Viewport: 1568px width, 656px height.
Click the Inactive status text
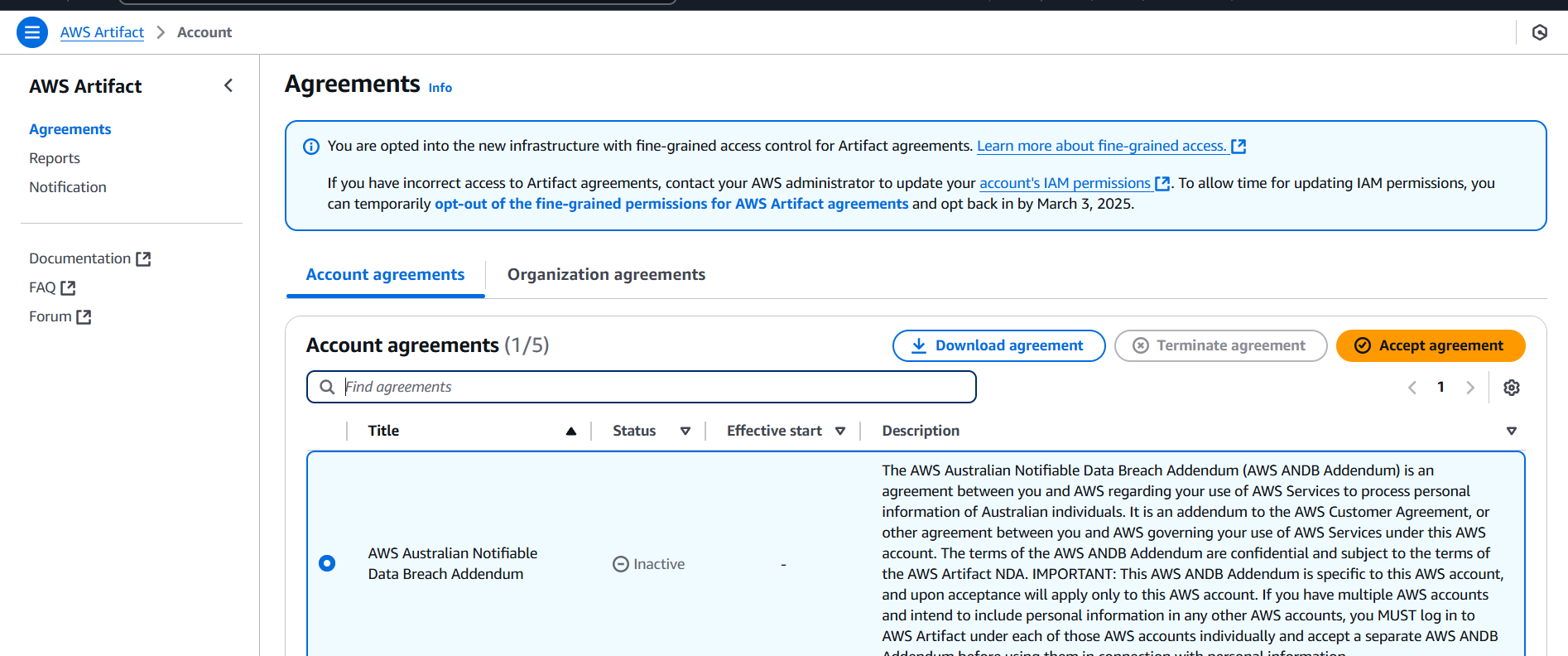(x=659, y=564)
